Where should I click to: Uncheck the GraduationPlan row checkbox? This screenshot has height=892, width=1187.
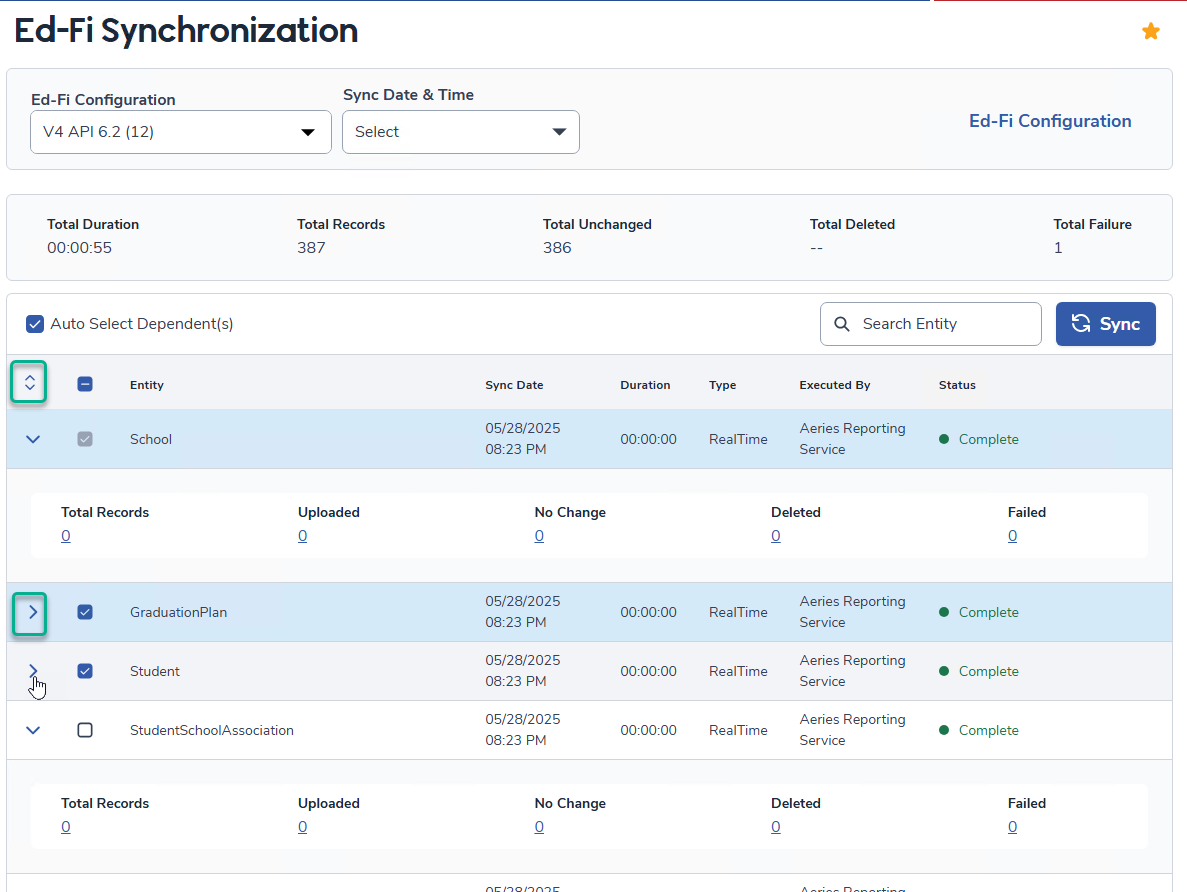85,612
